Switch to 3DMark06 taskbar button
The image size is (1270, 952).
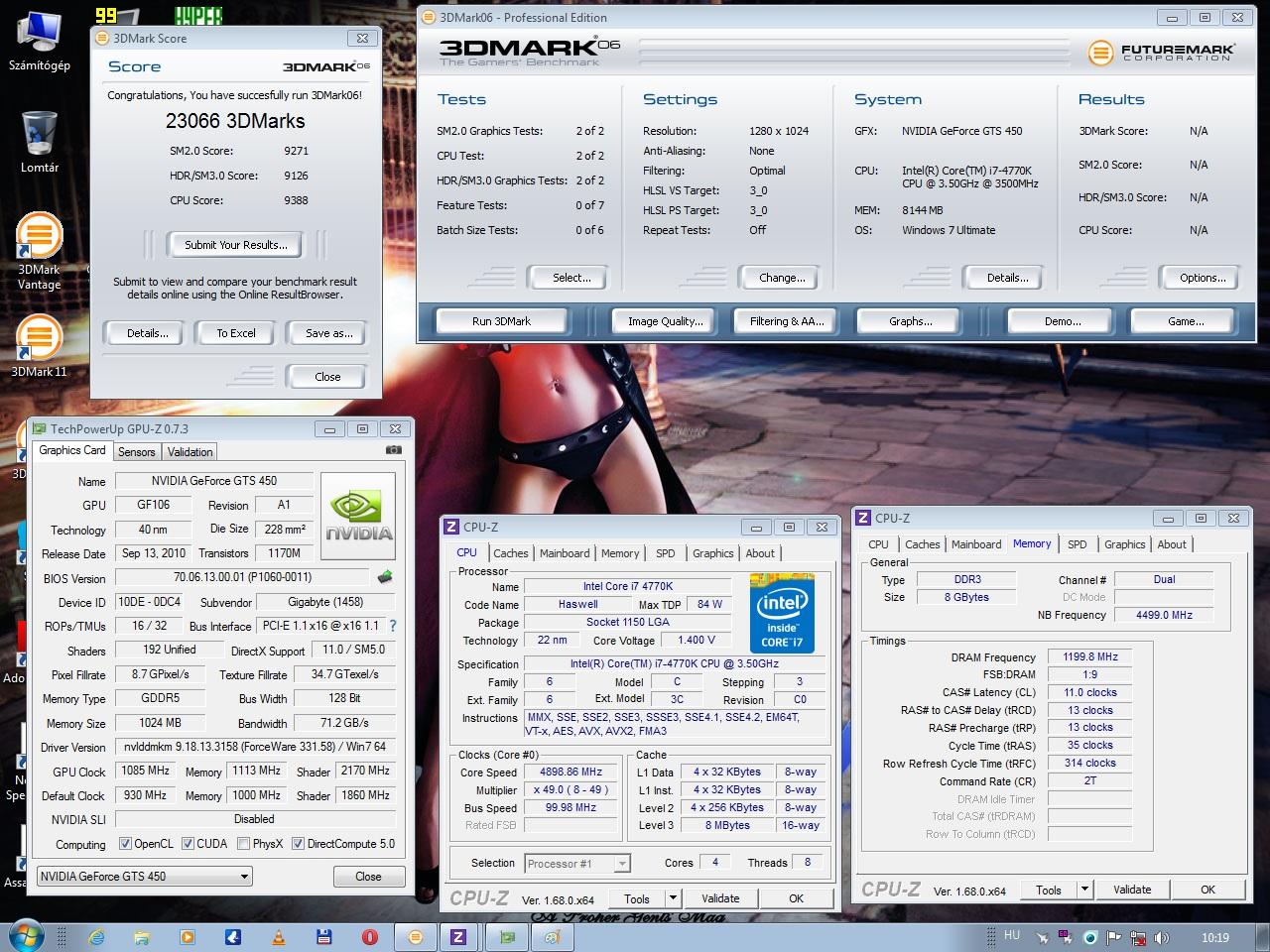(x=416, y=936)
